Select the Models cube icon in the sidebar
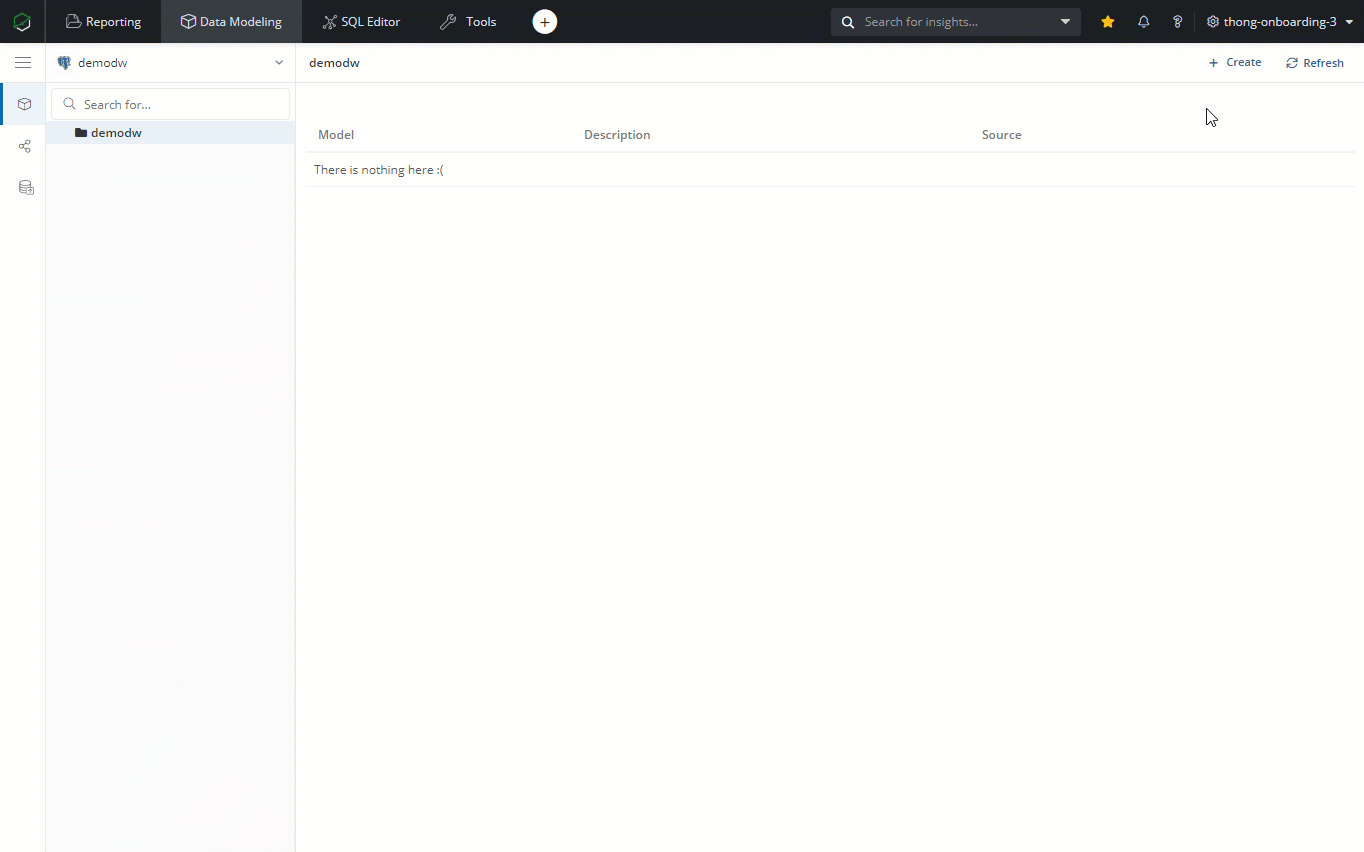The height and width of the screenshot is (852, 1364). point(24,104)
